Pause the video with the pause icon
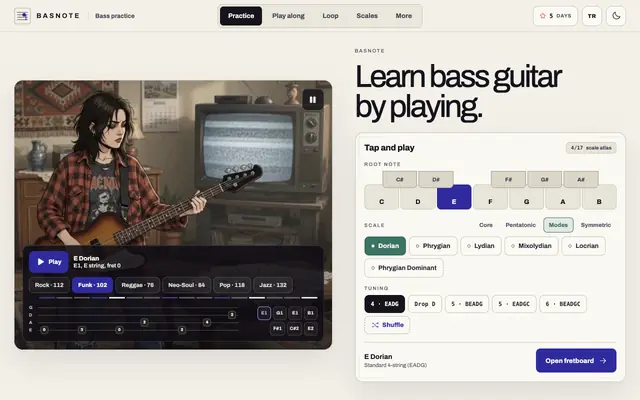This screenshot has width=640, height=400. coord(313,100)
